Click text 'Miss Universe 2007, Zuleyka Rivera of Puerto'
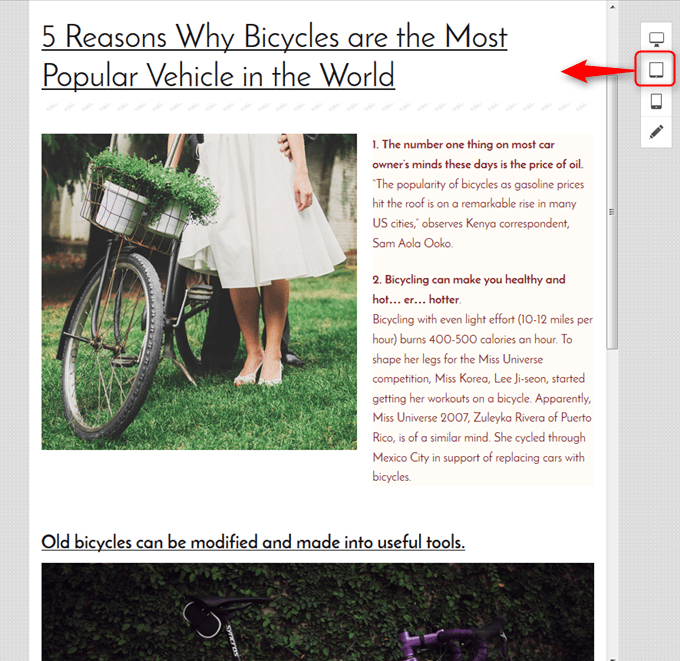680x661 pixels. tap(482, 418)
